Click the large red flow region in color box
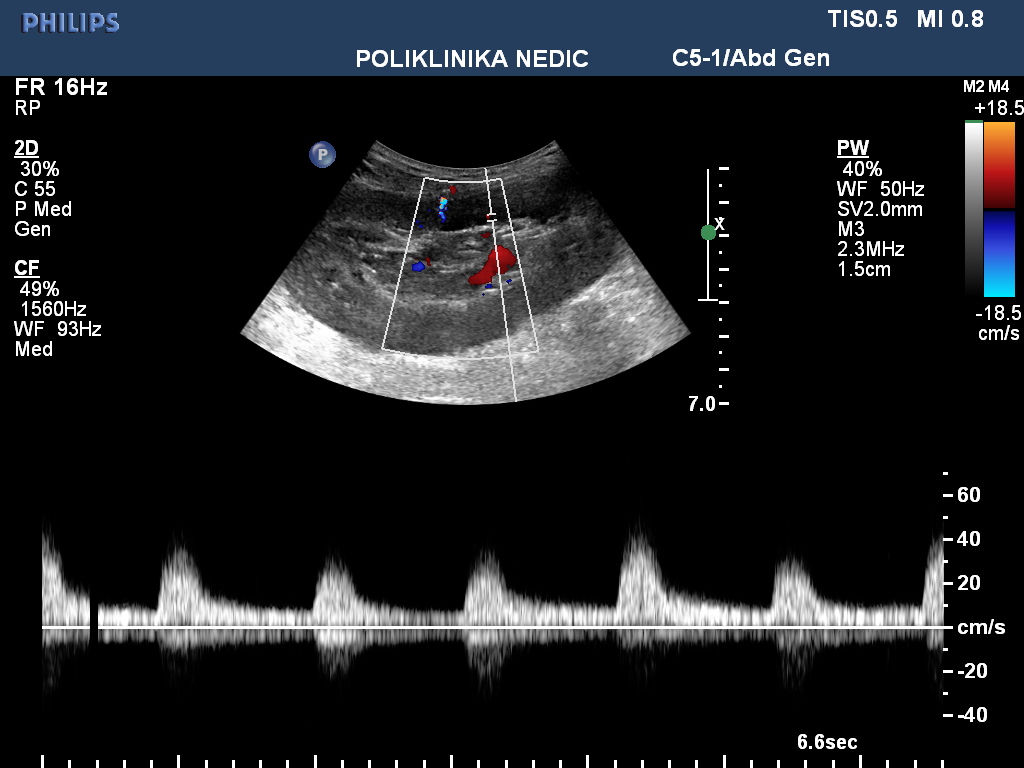This screenshot has width=1024, height=768. coord(493,266)
